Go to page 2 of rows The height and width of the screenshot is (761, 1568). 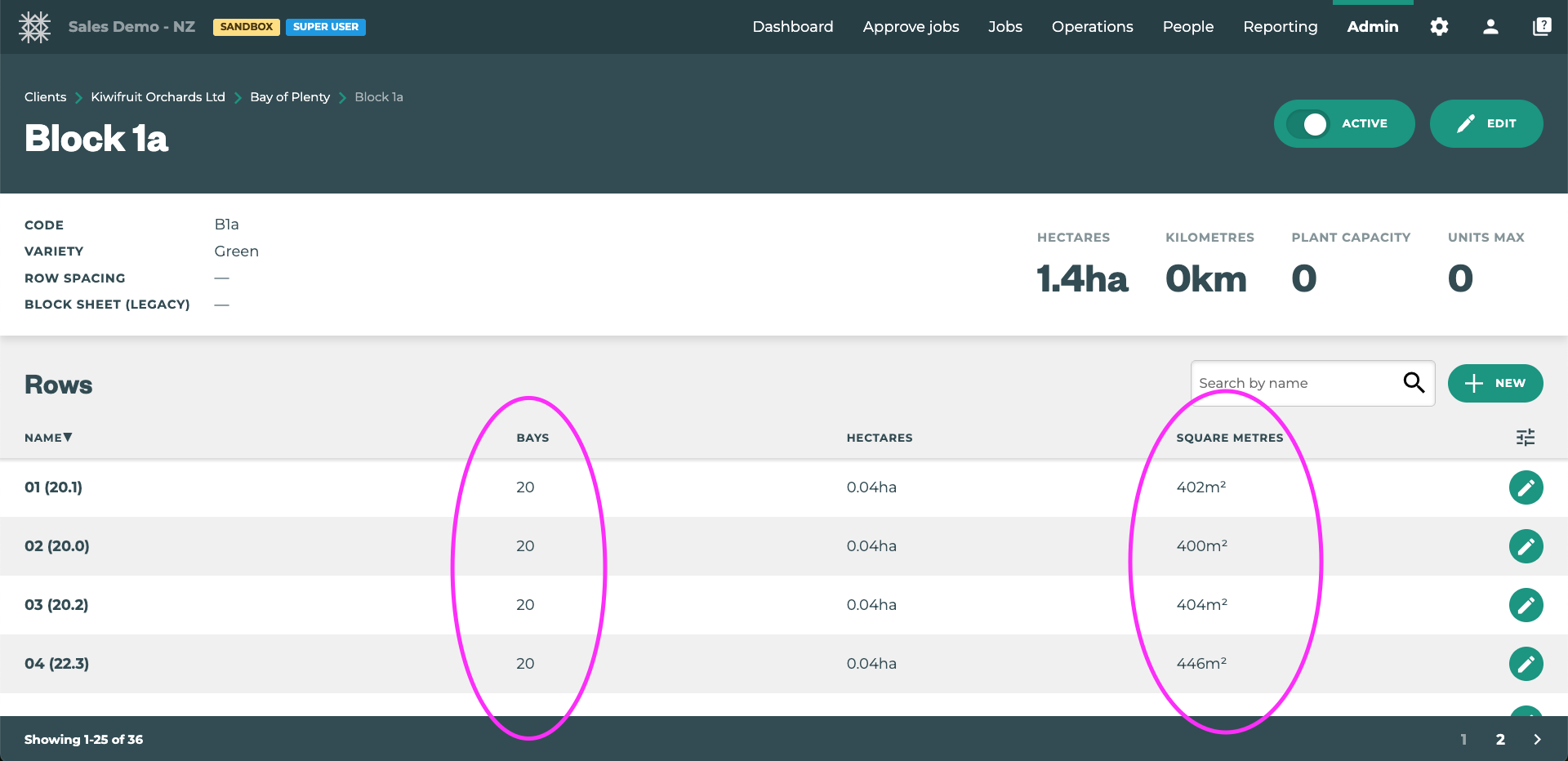[x=1500, y=740]
